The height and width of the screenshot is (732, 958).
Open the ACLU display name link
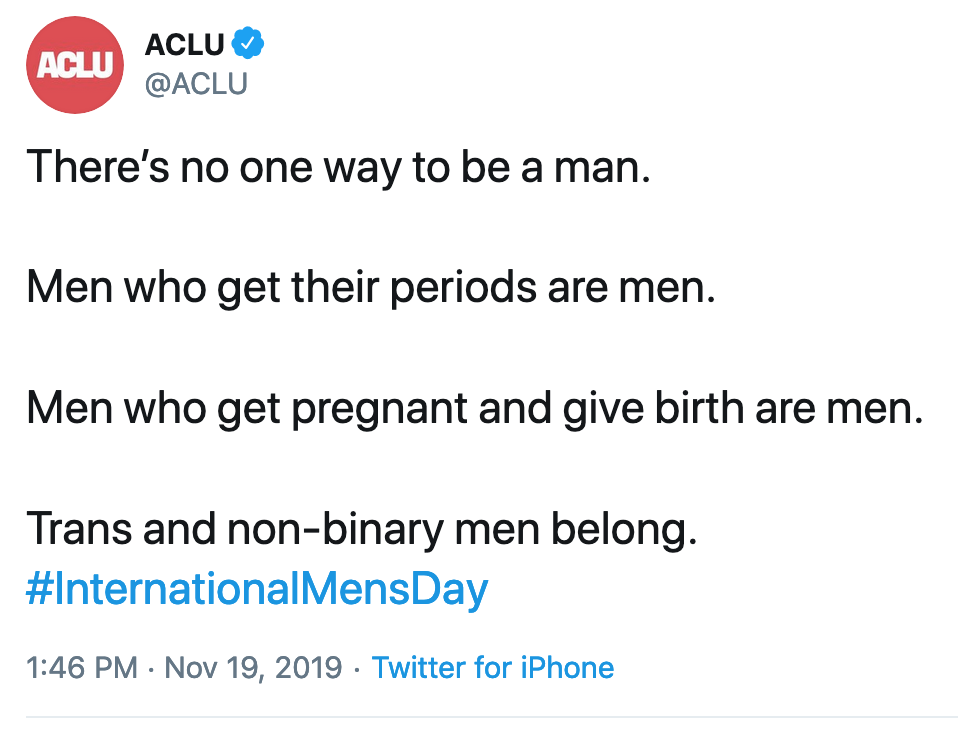pyautogui.click(x=185, y=44)
